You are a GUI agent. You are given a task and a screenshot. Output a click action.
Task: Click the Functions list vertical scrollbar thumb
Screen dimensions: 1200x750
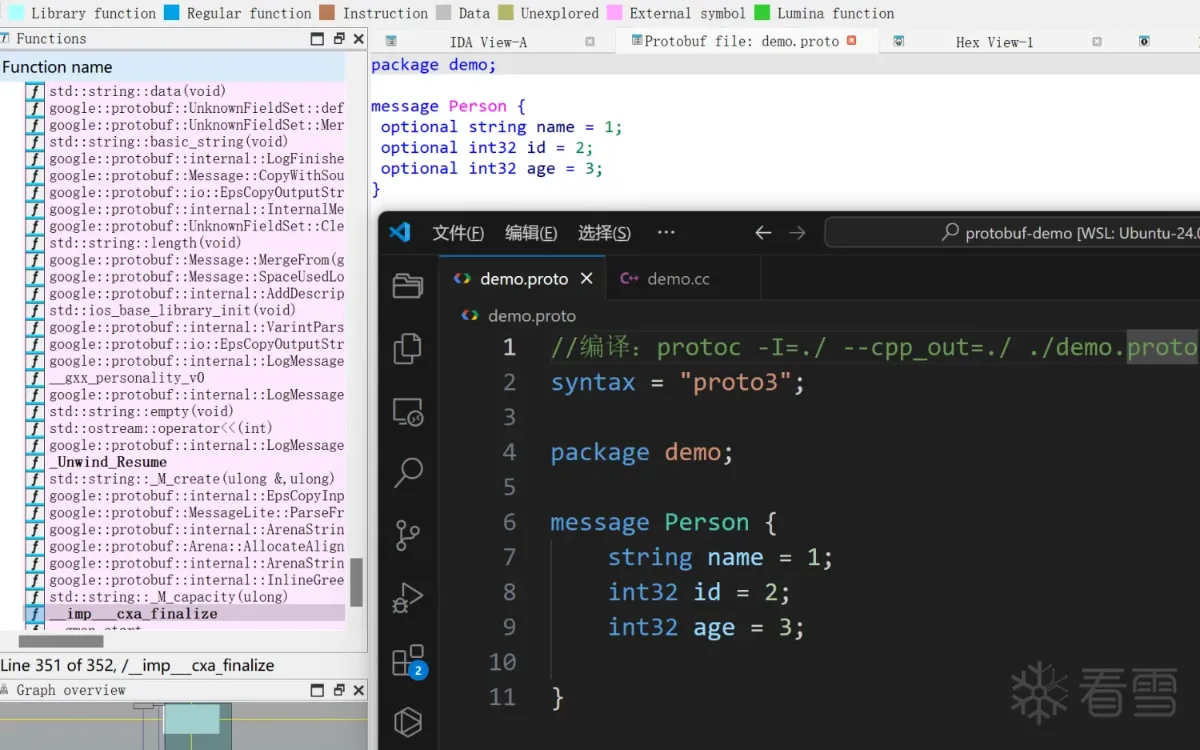pos(356,582)
